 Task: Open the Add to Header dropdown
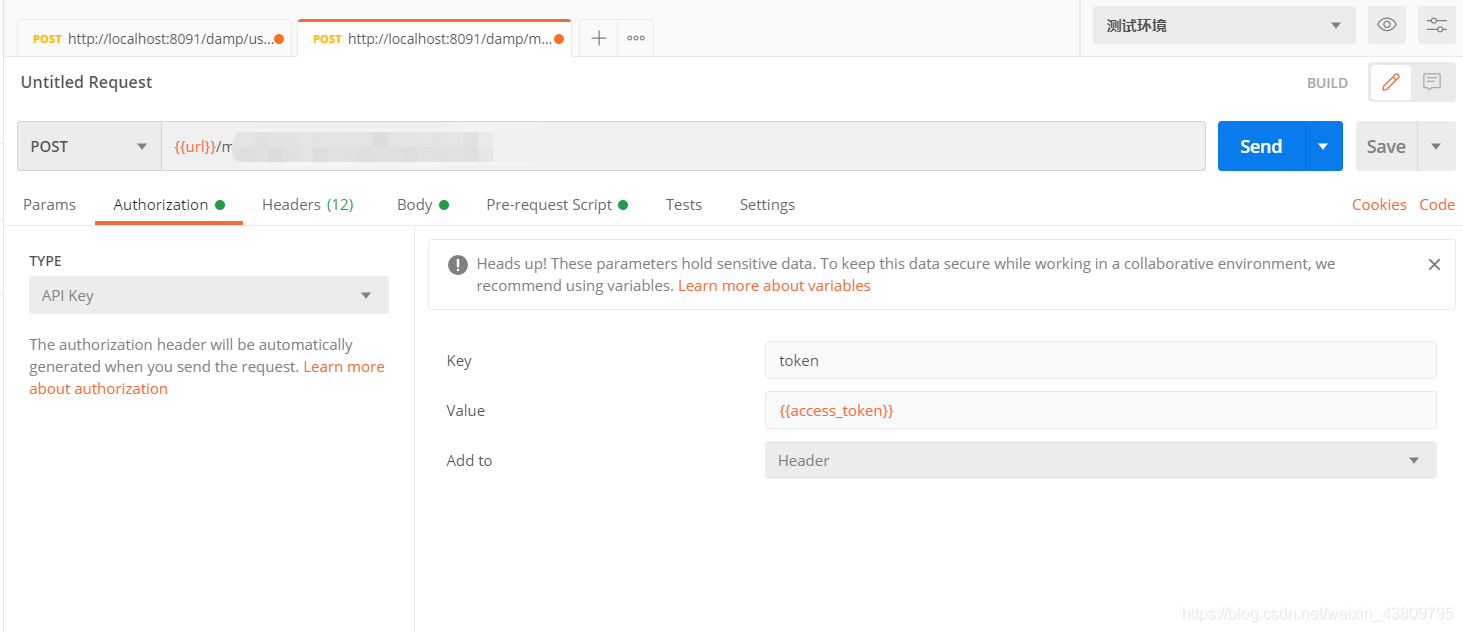click(x=1101, y=460)
